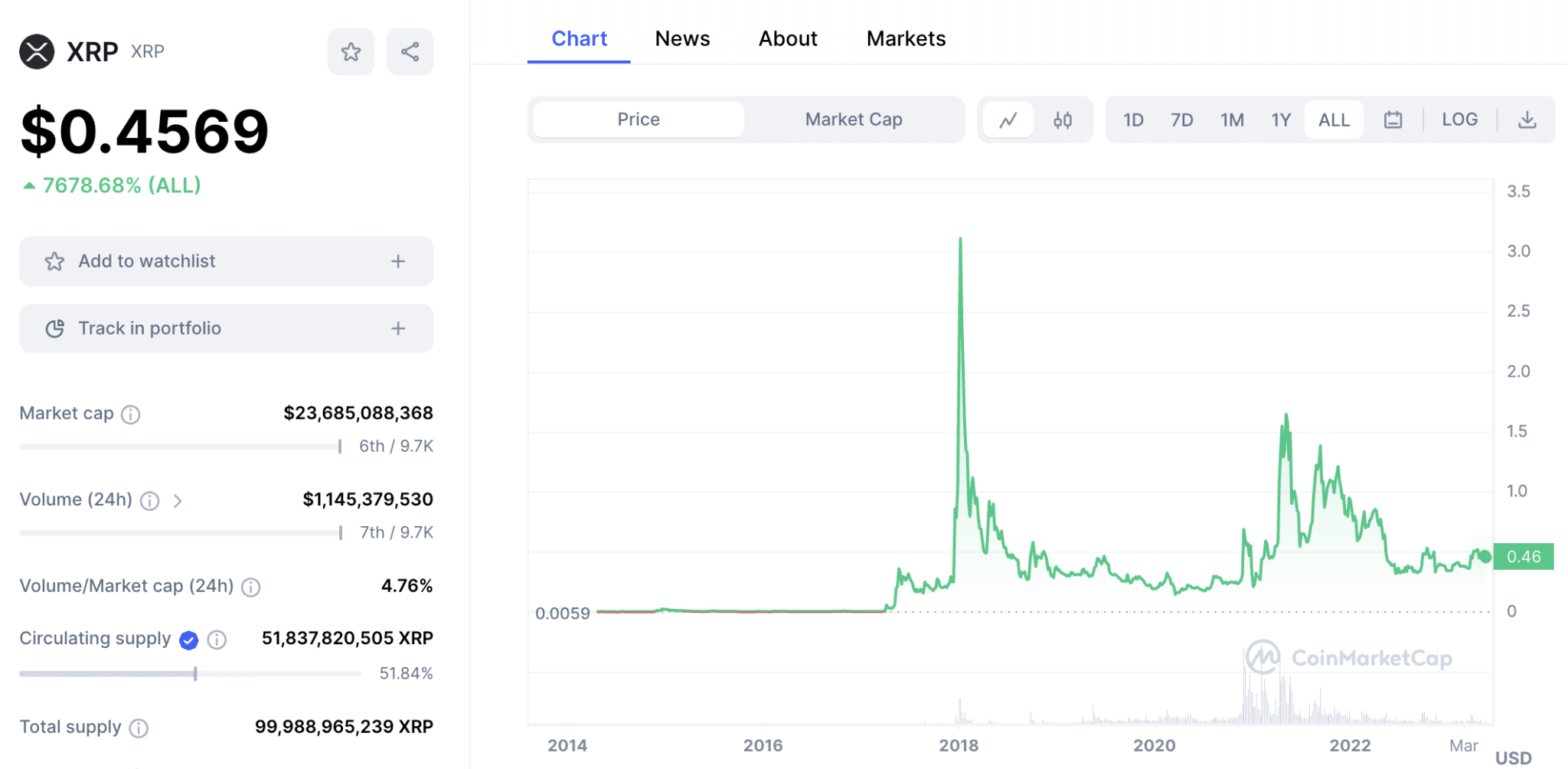Click the 2018 price peak on chart
Screen dimensions: 1568x769
point(960,241)
